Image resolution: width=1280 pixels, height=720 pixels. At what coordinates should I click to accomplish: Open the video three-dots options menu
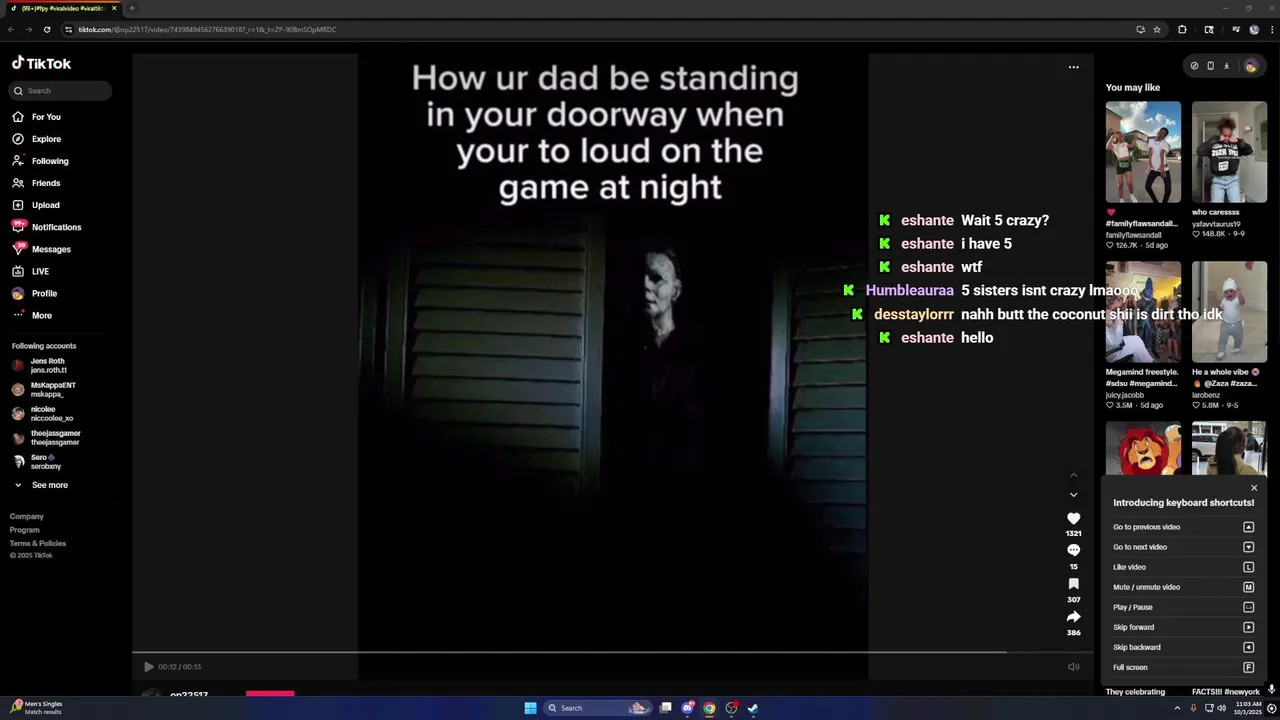(1074, 67)
